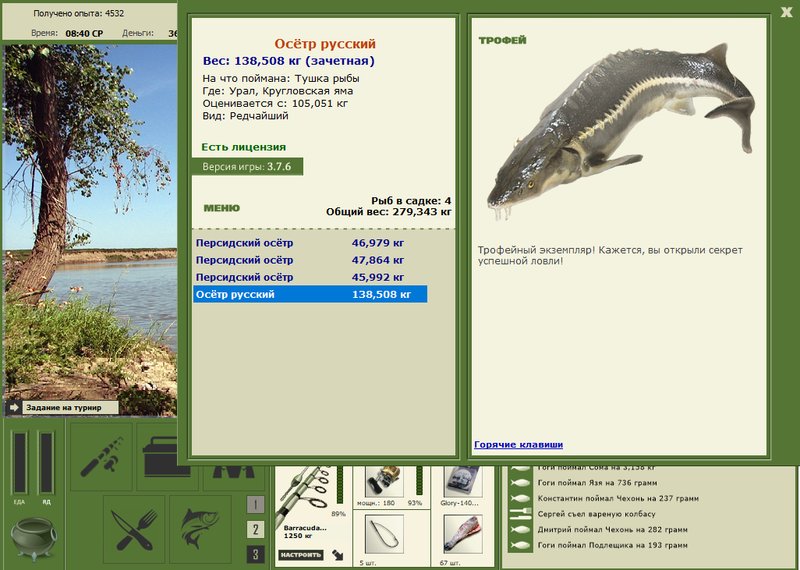
Task: Switch to rod slot 2
Action: [x=256, y=529]
